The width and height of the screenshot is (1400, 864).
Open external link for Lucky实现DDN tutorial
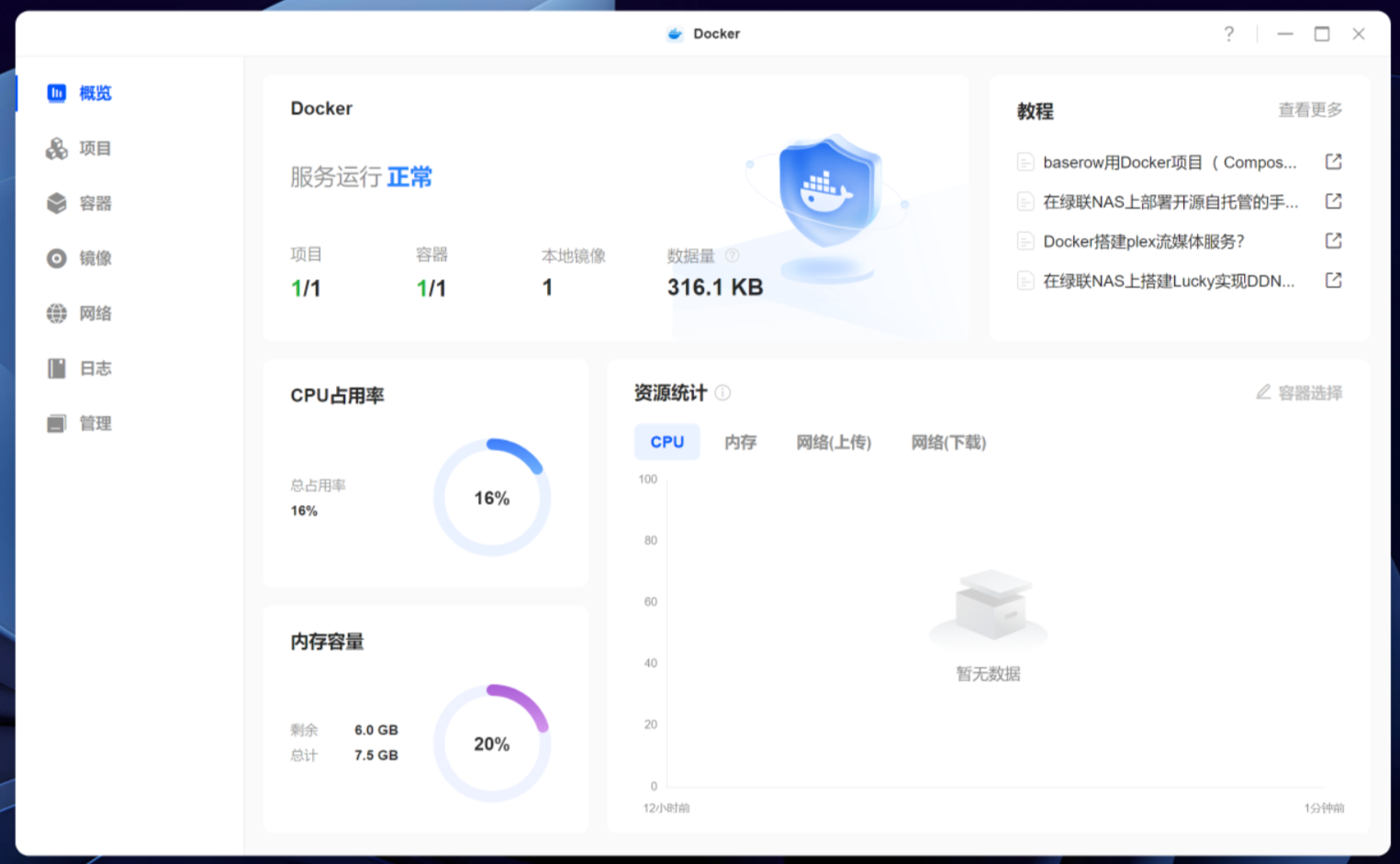[x=1334, y=280]
